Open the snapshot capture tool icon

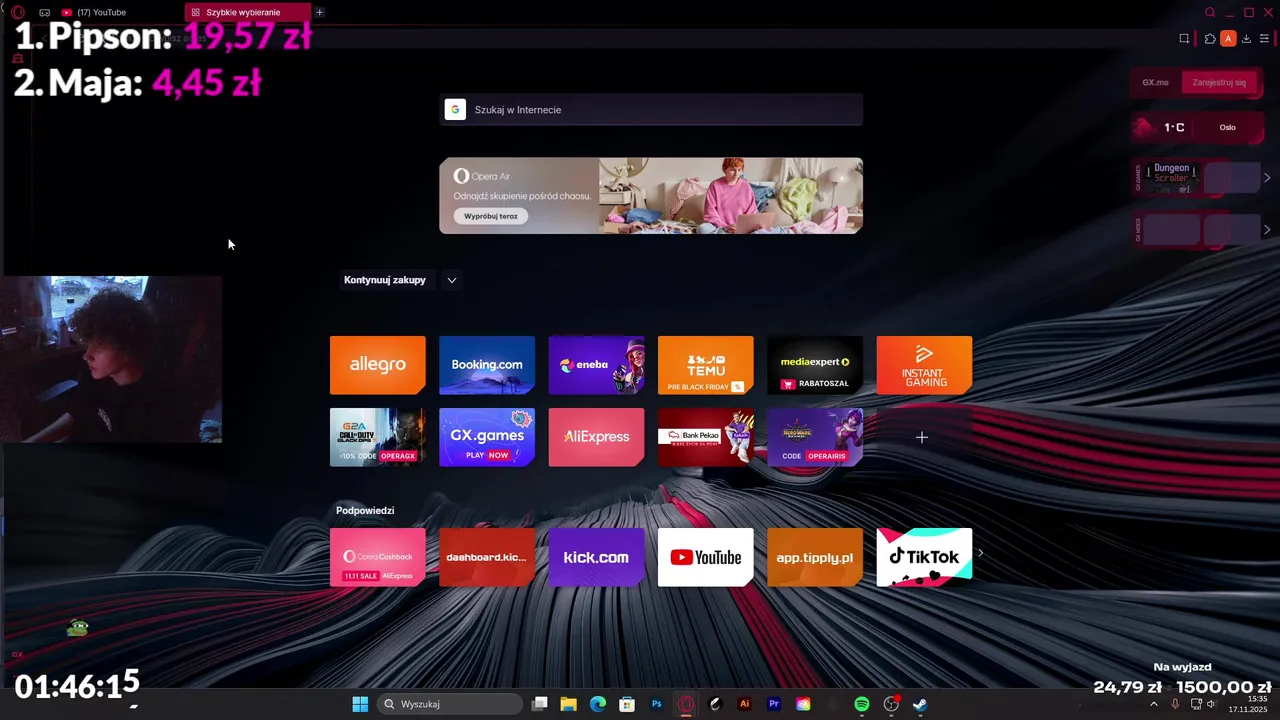coord(1184,38)
